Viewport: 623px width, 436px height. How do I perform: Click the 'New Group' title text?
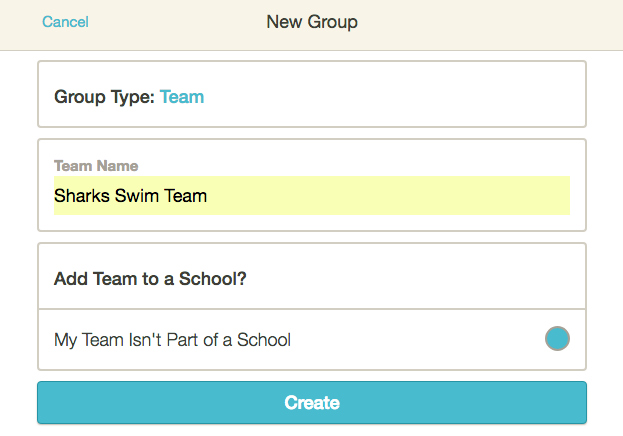click(x=312, y=22)
